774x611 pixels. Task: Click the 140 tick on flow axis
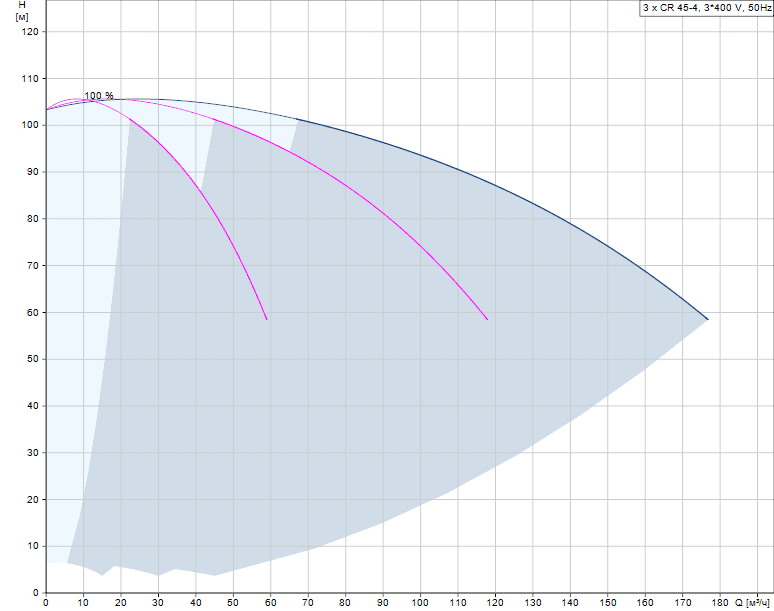(570, 603)
